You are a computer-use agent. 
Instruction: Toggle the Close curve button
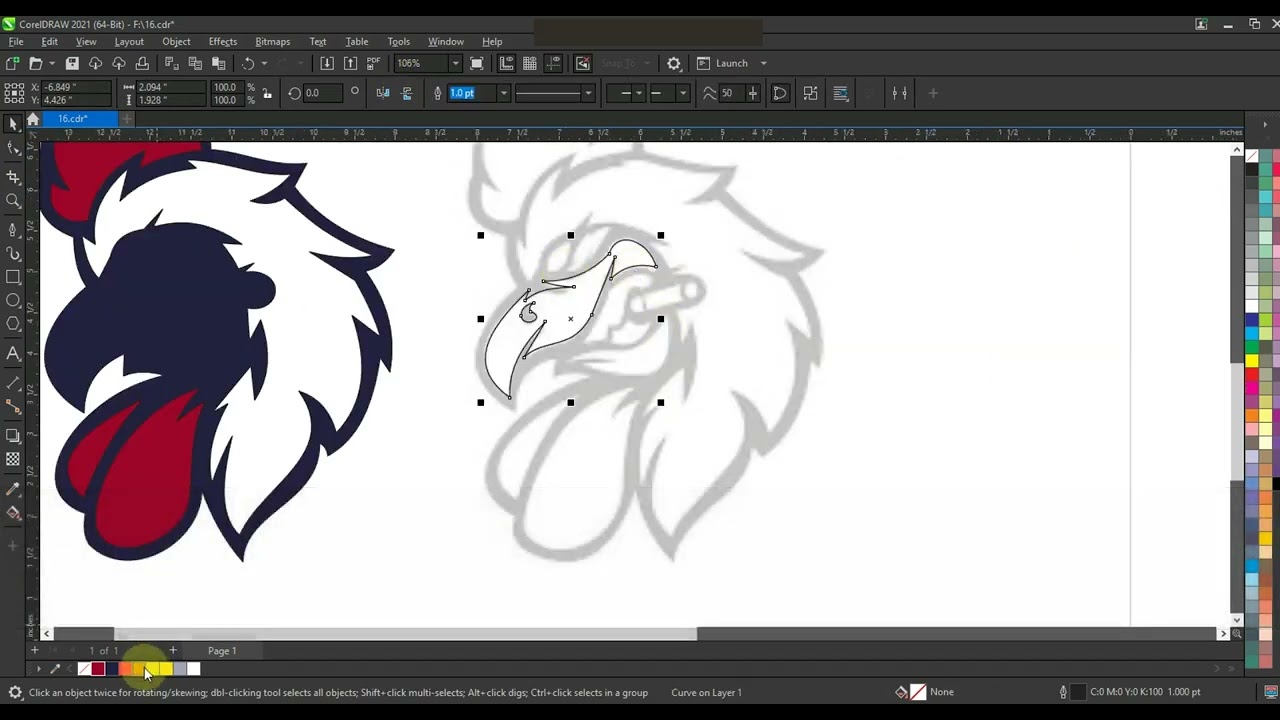(780, 93)
